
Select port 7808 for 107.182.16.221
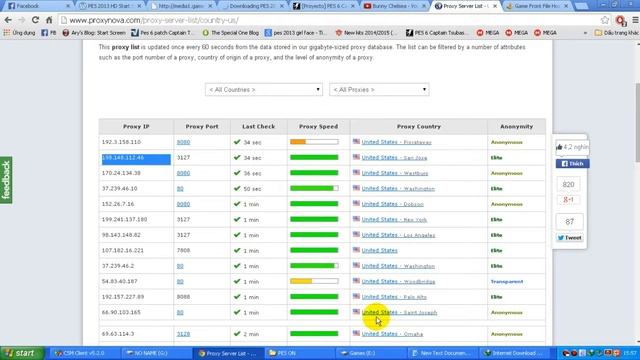(183, 250)
